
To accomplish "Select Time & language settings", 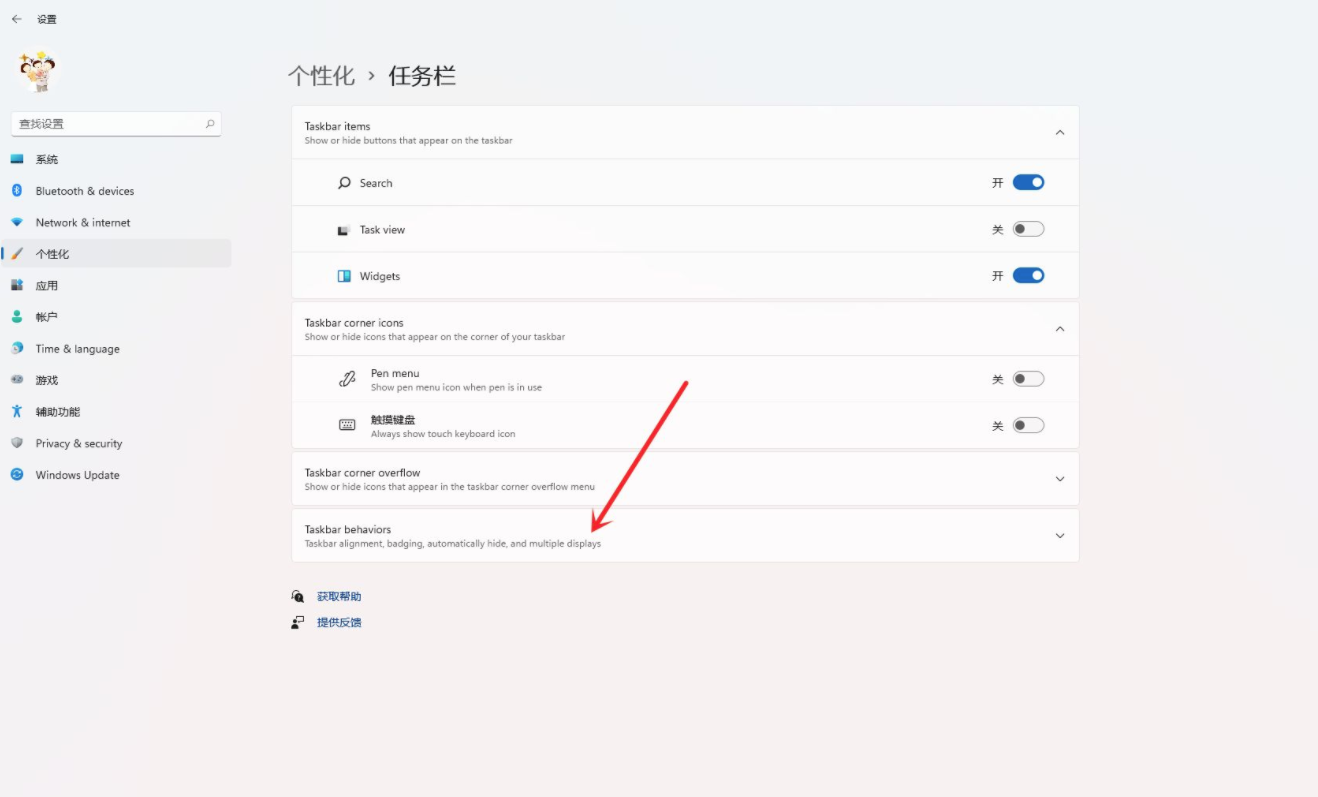I will click(75, 348).
